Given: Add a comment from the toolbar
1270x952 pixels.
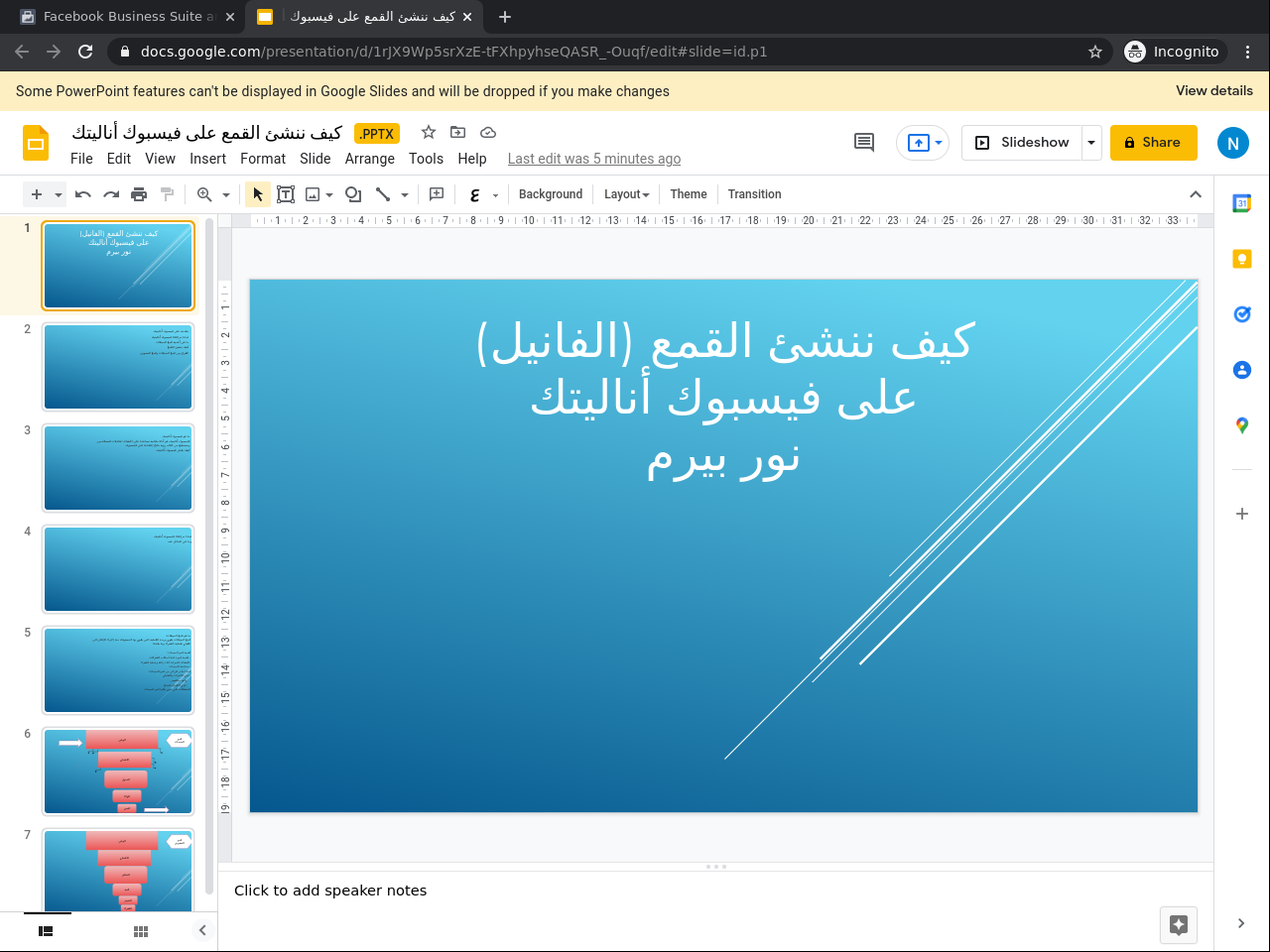Looking at the screenshot, I should click(437, 194).
